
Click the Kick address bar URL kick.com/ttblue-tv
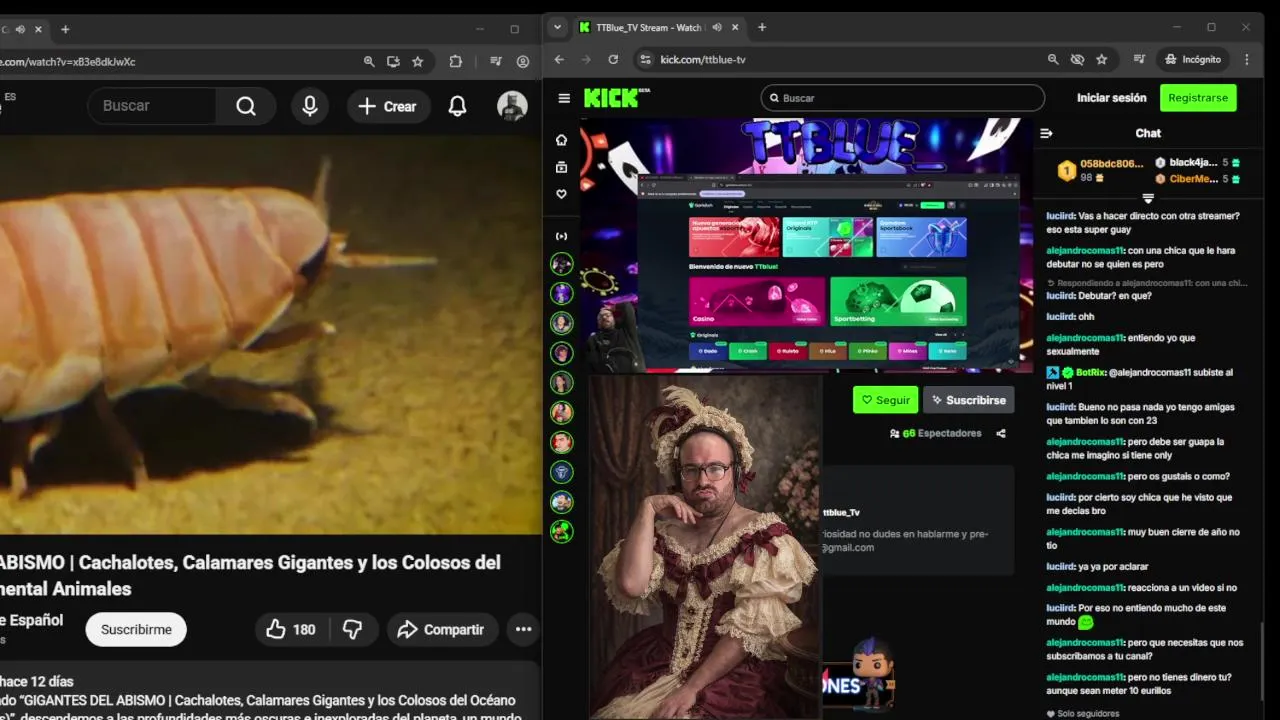click(703, 59)
